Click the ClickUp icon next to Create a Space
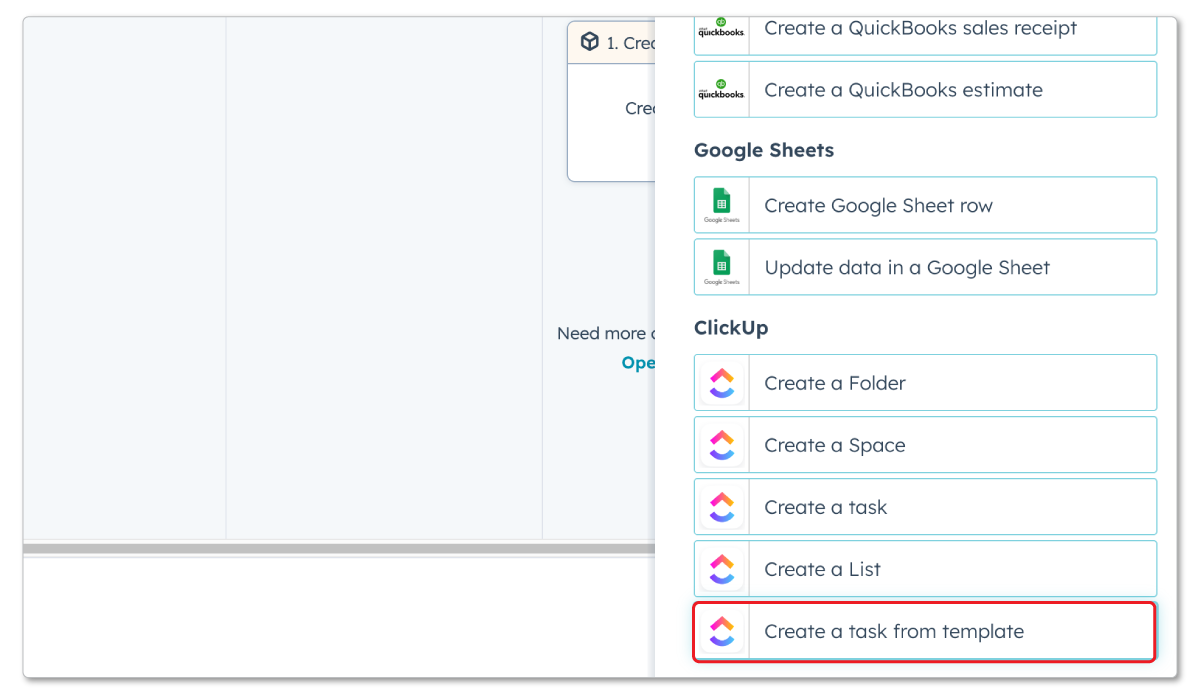The image size is (1200, 700). tap(721, 444)
